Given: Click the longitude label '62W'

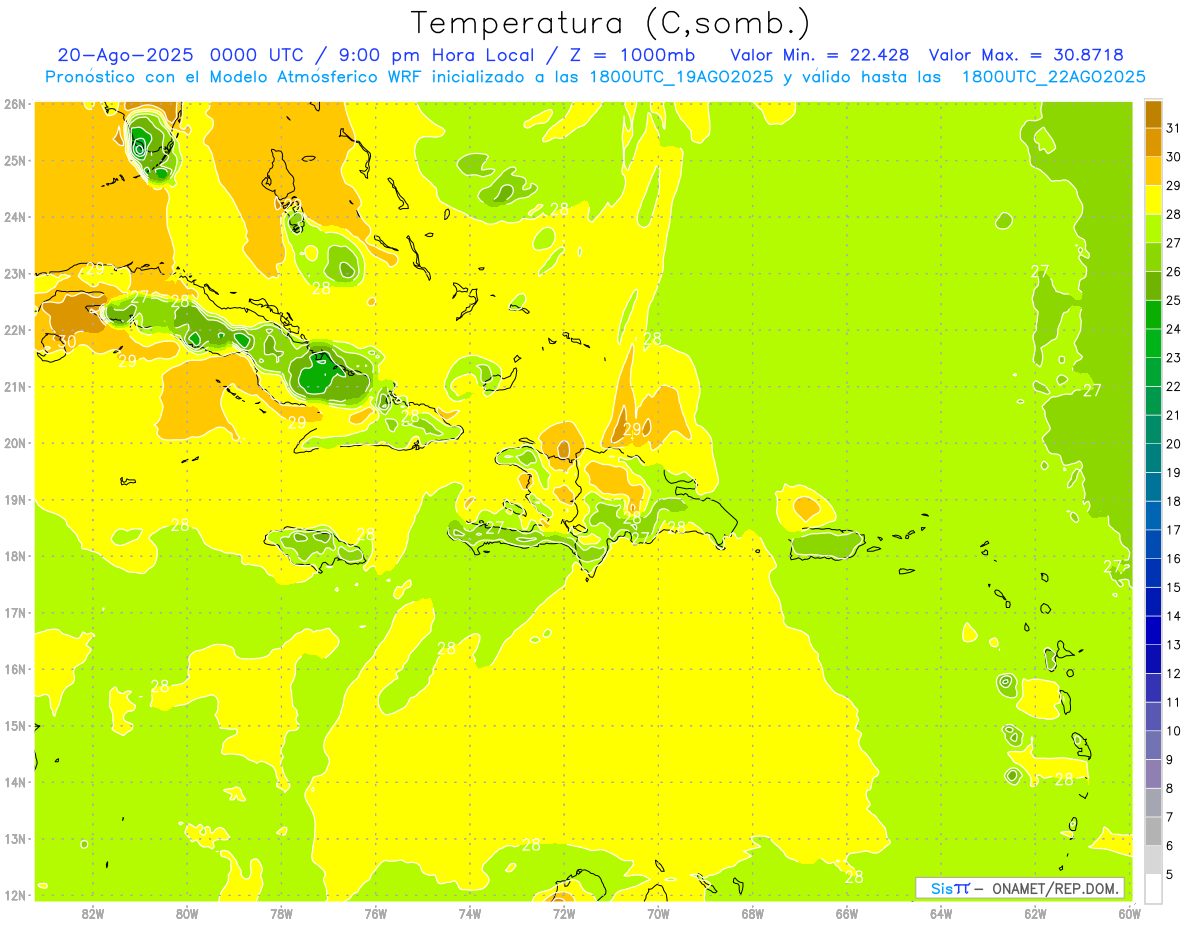Looking at the screenshot, I should (x=1035, y=913).
